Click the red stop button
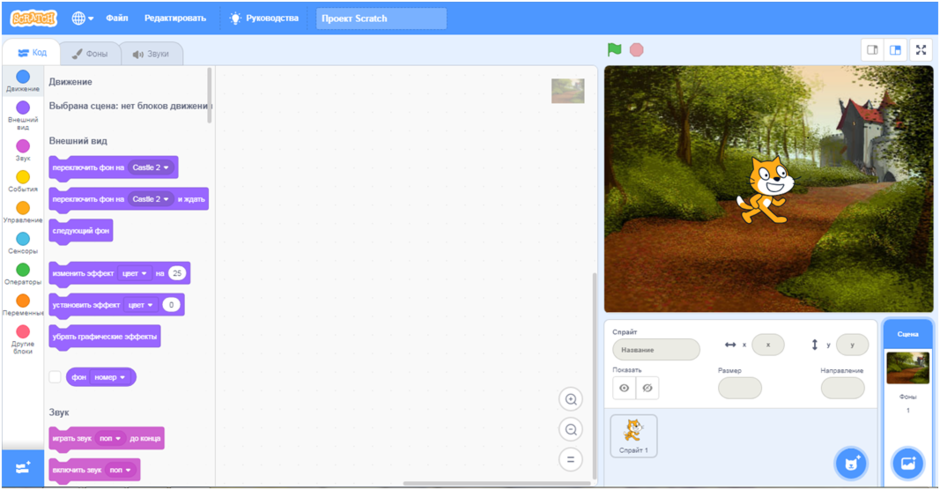 pos(637,50)
